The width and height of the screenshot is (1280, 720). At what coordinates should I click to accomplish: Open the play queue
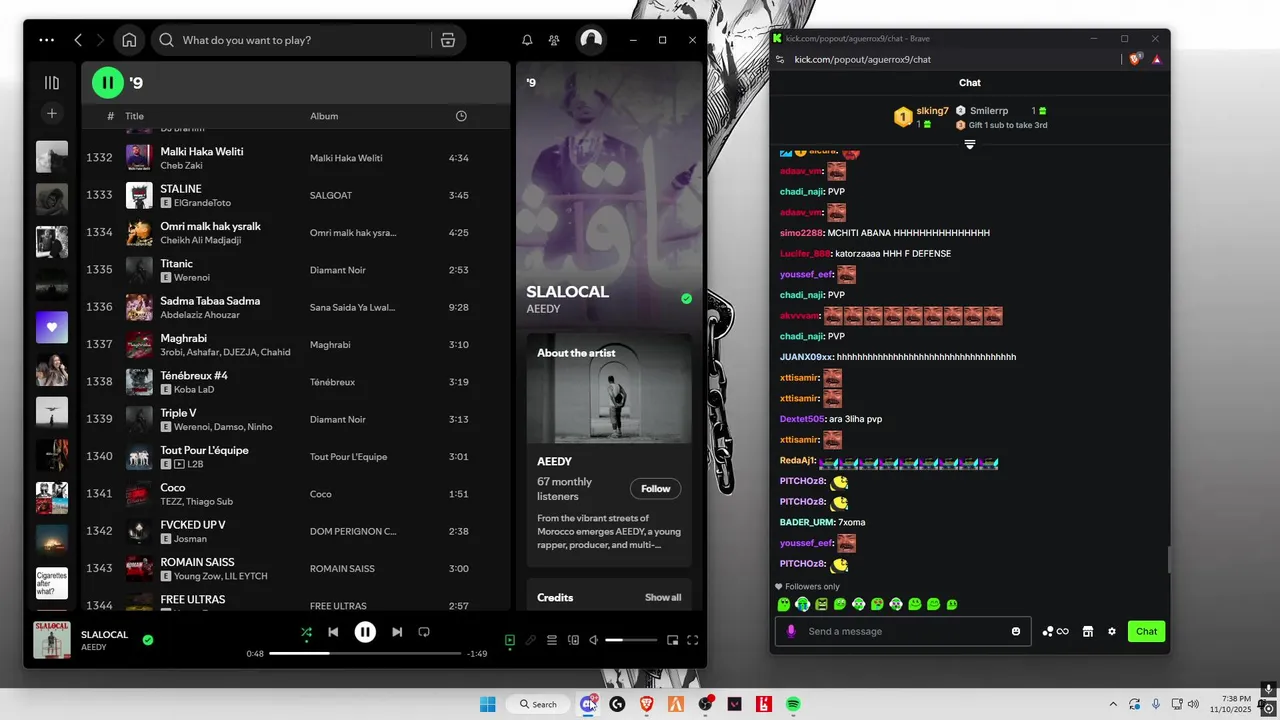pyautogui.click(x=552, y=640)
